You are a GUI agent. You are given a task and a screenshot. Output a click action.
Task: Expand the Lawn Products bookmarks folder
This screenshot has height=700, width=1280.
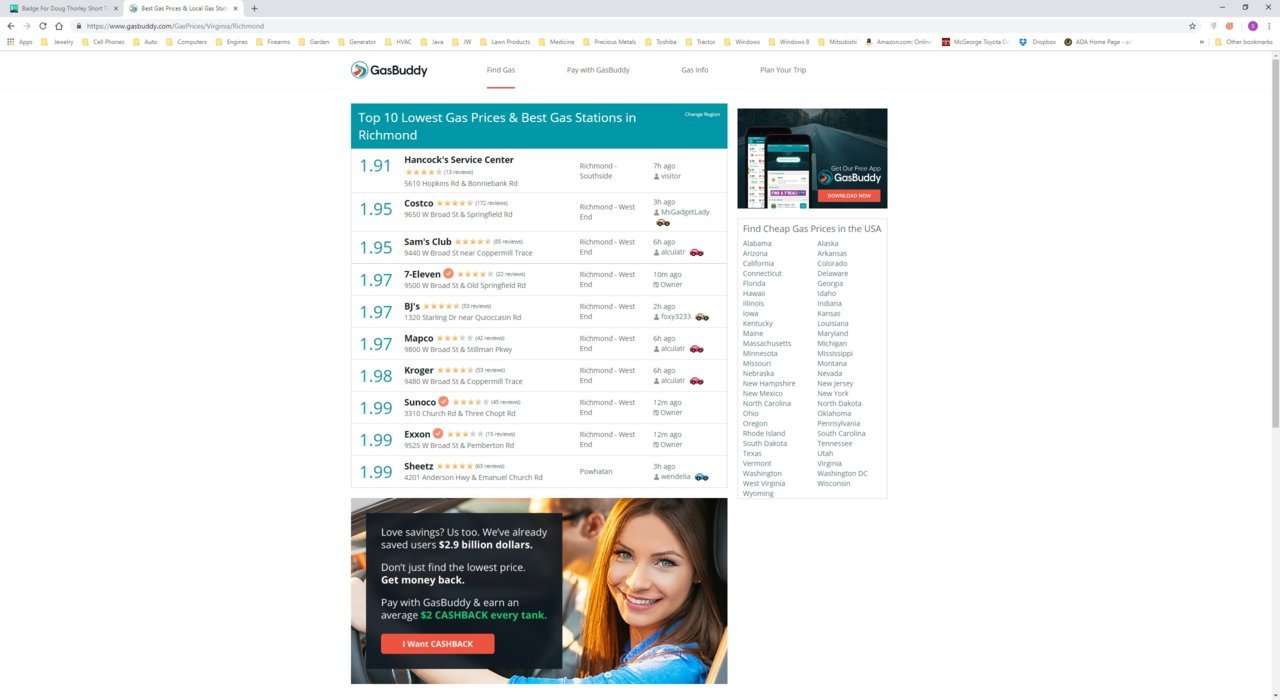pyautogui.click(x=505, y=42)
